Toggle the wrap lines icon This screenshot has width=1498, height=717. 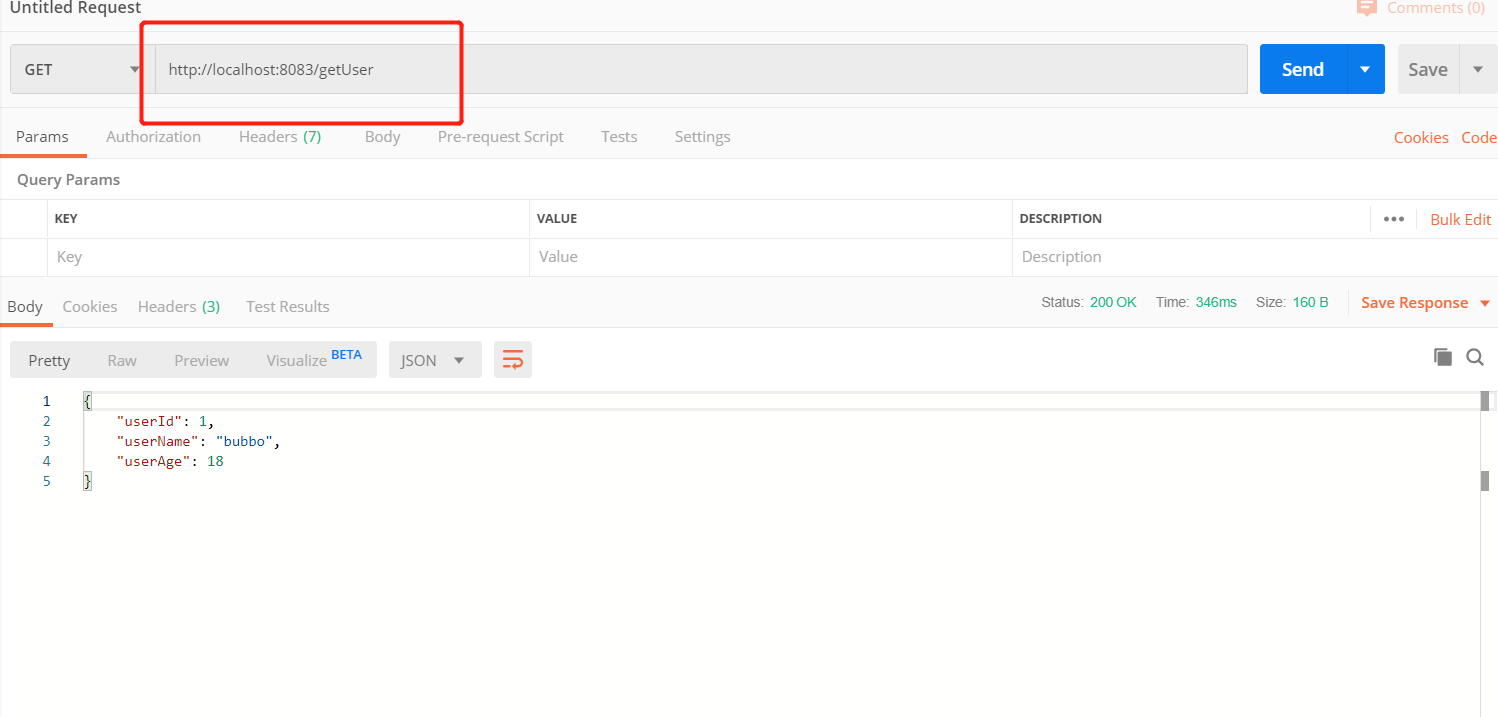513,360
